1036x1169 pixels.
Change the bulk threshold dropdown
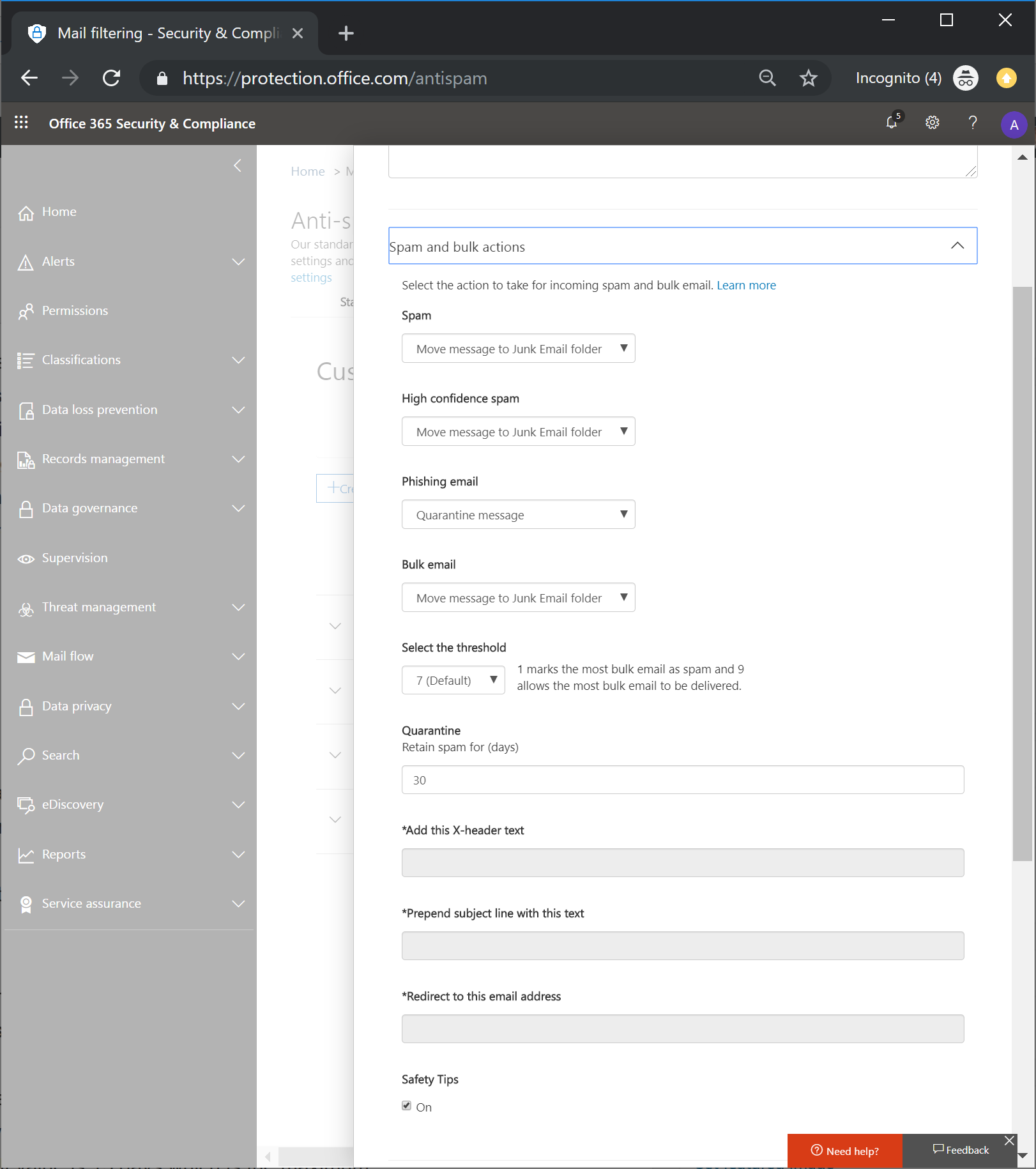[453, 680]
